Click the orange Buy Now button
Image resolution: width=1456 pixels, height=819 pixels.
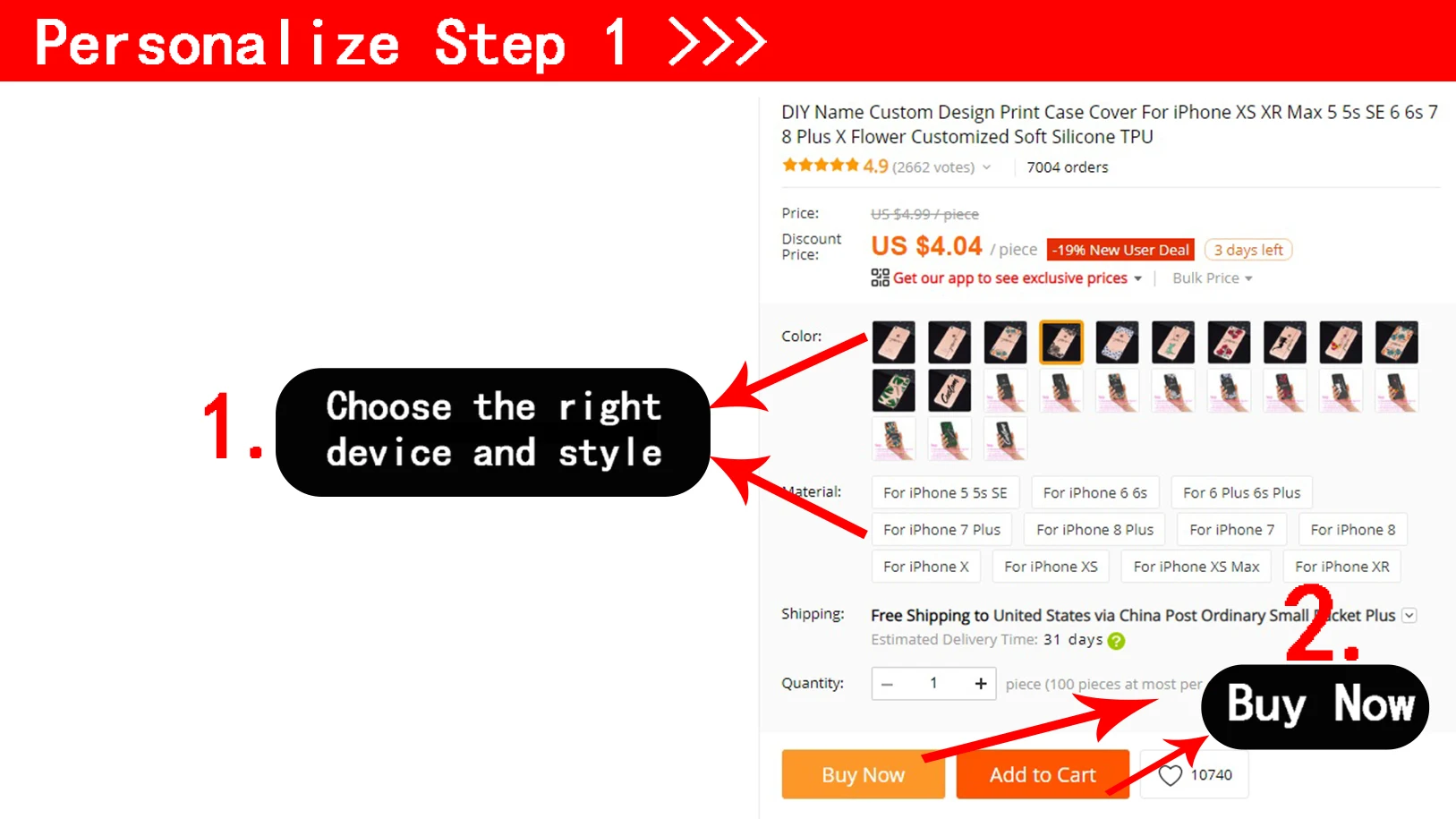tap(864, 774)
